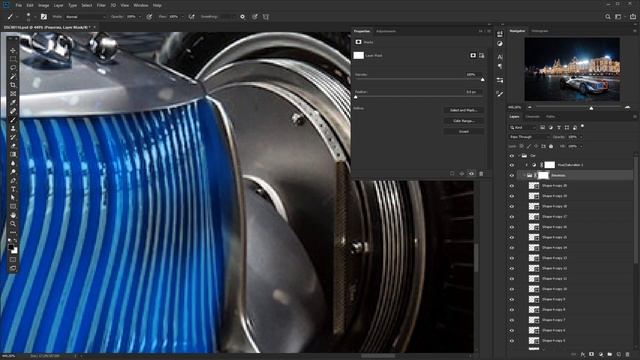
Task: Open the Window menu
Action: pyautogui.click(x=141, y=5)
